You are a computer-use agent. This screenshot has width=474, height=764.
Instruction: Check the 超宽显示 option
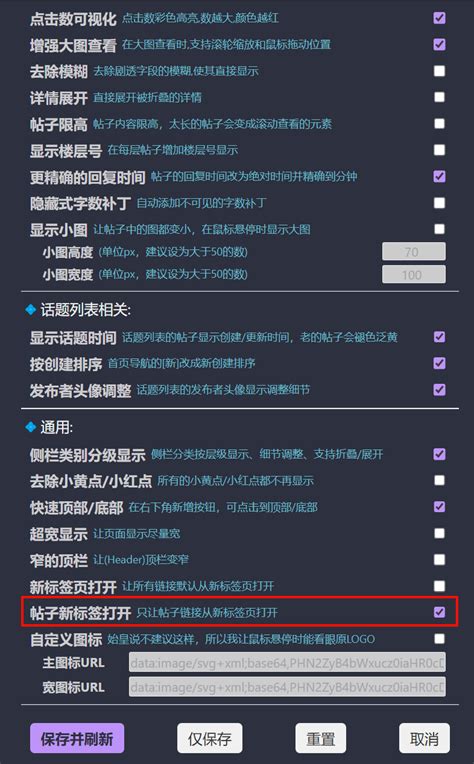pos(439,533)
